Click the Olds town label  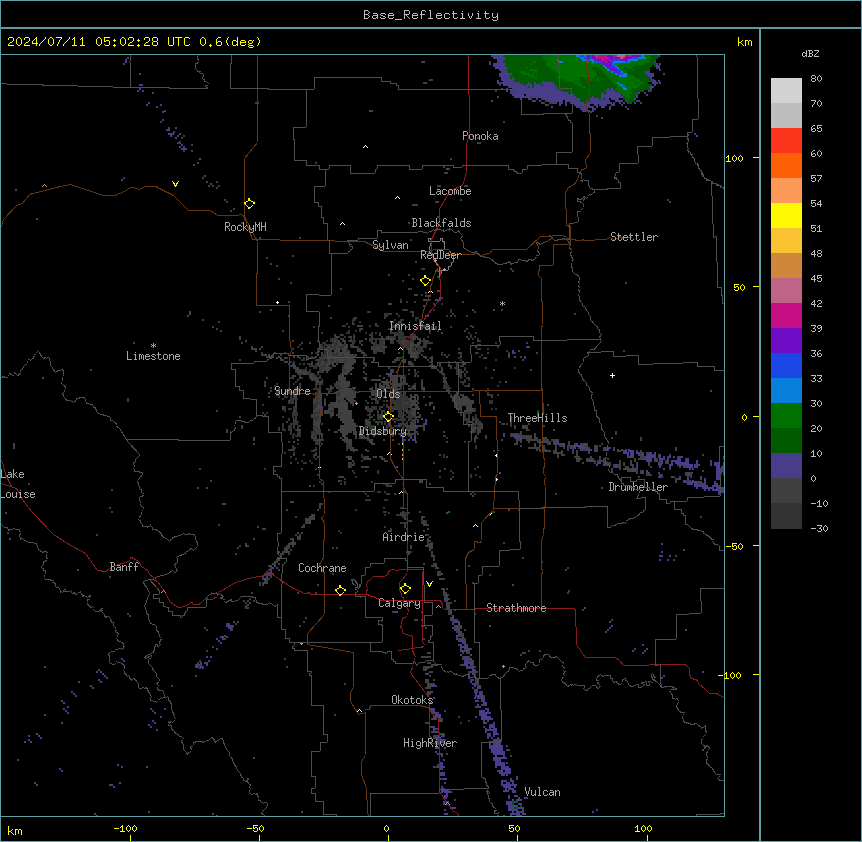[388, 394]
